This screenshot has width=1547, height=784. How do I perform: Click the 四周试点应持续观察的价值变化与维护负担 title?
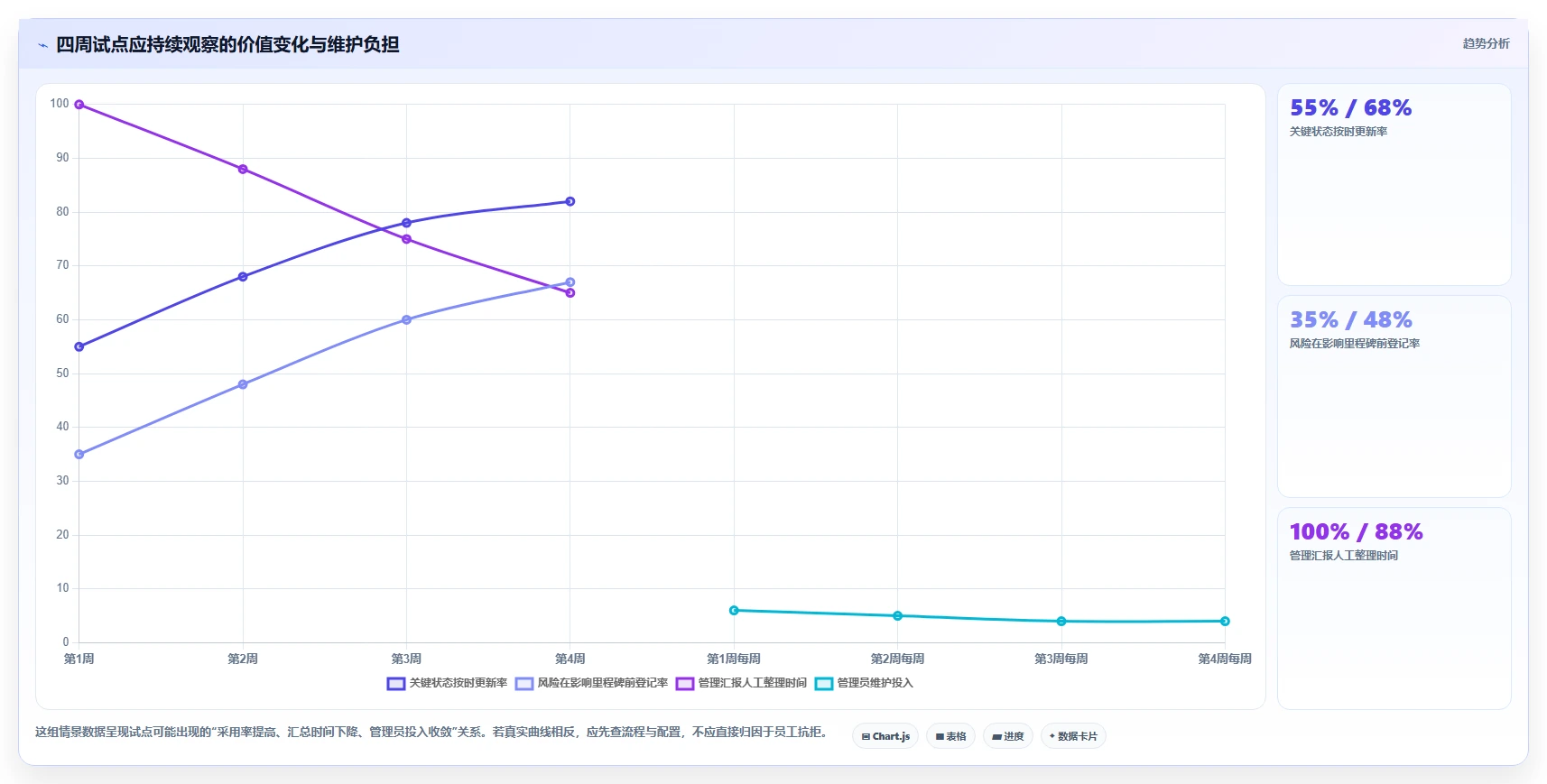pyautogui.click(x=227, y=44)
